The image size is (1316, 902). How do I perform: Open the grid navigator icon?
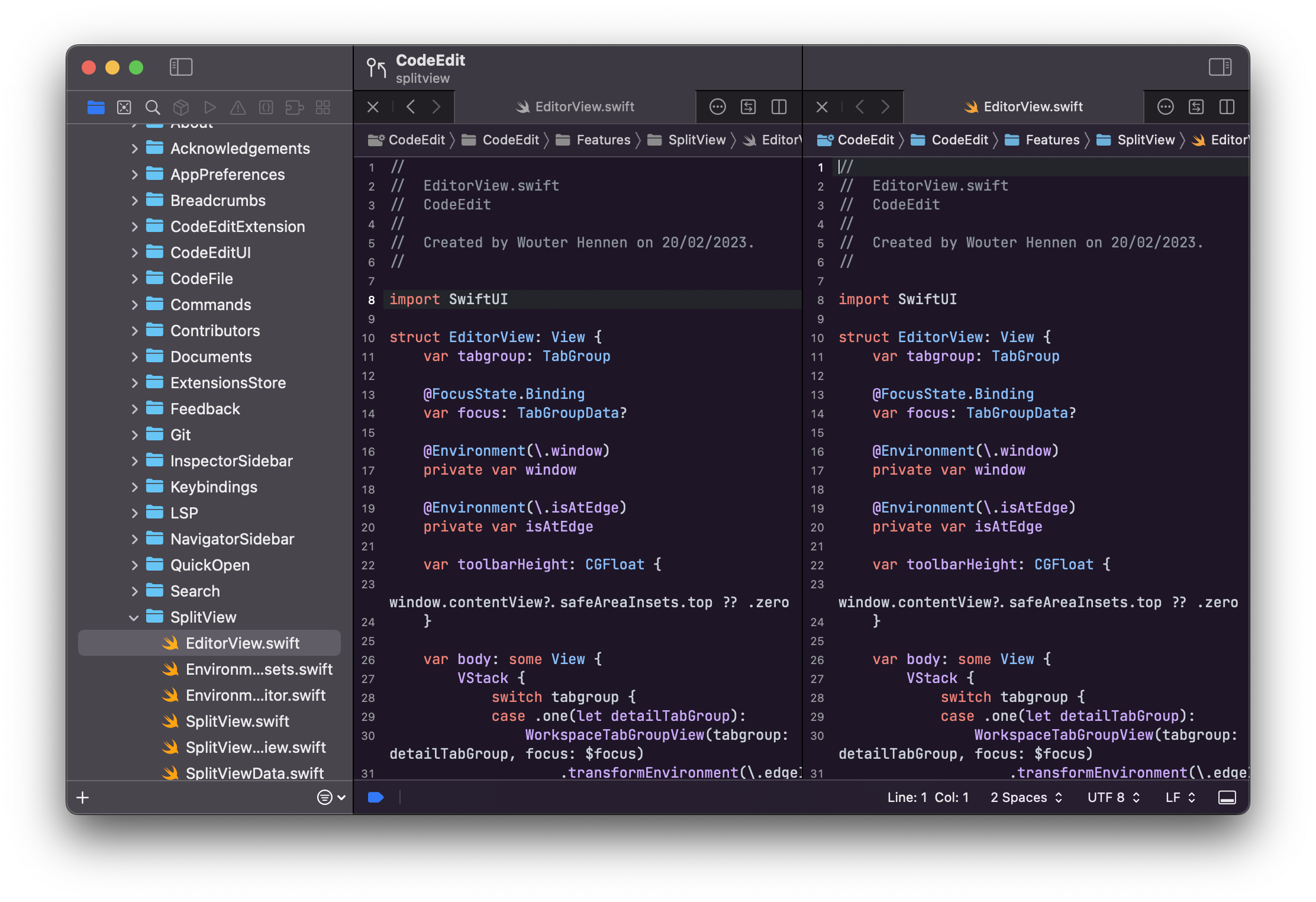tap(323, 107)
